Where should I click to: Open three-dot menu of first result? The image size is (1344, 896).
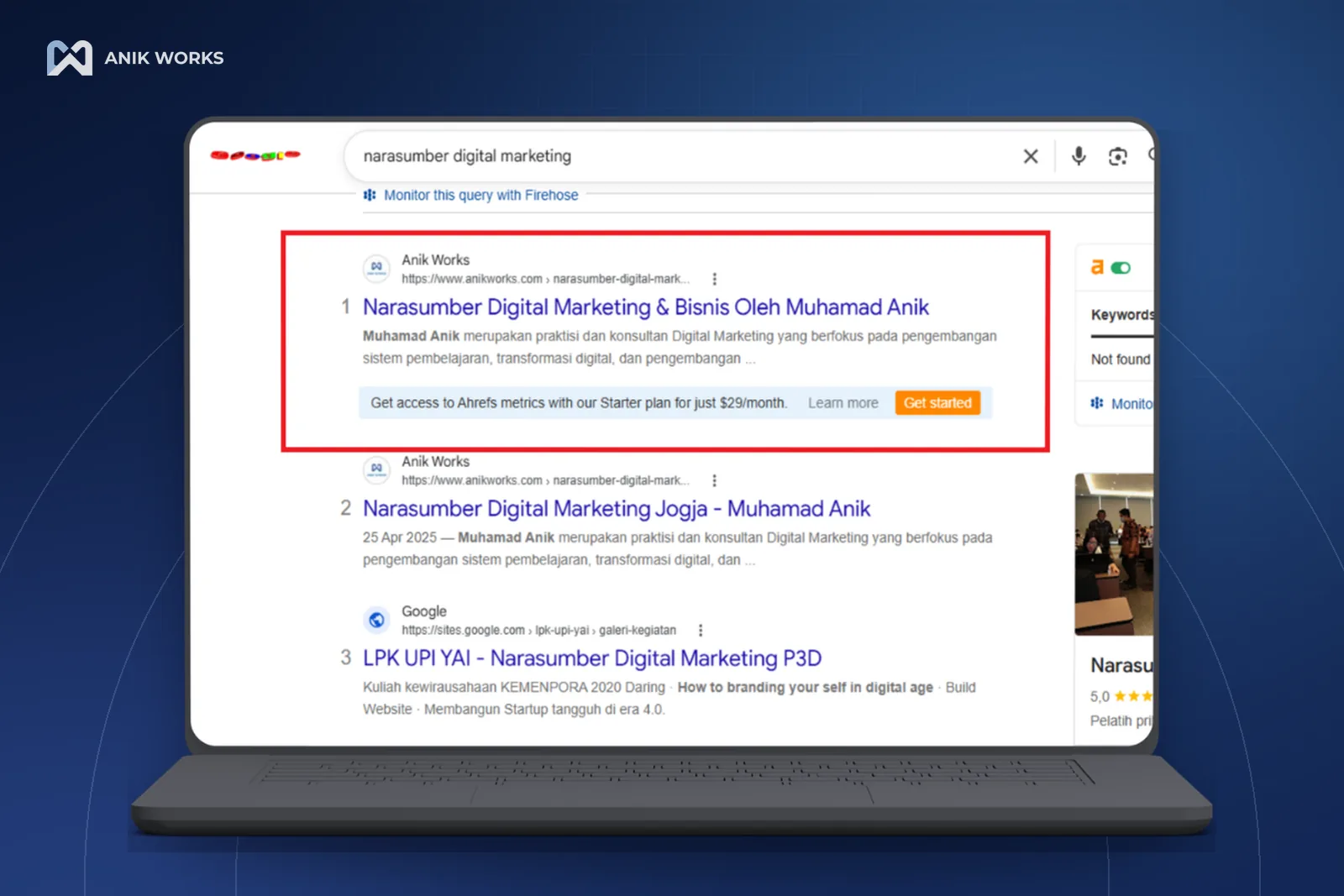click(715, 279)
